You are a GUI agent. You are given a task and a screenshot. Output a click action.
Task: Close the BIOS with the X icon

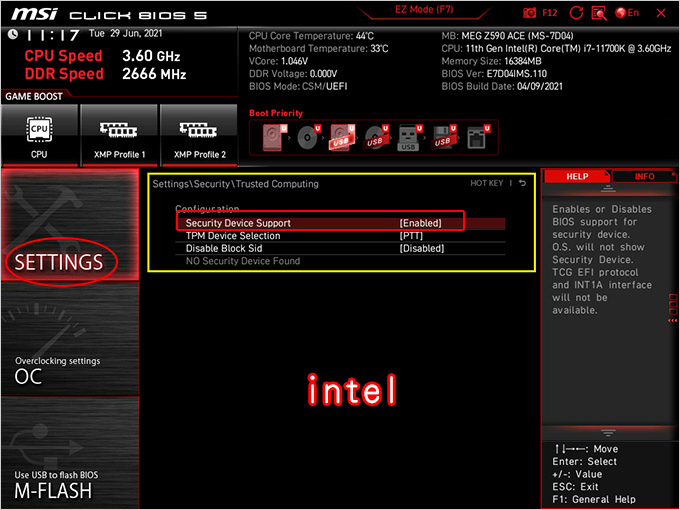pyautogui.click(x=661, y=13)
